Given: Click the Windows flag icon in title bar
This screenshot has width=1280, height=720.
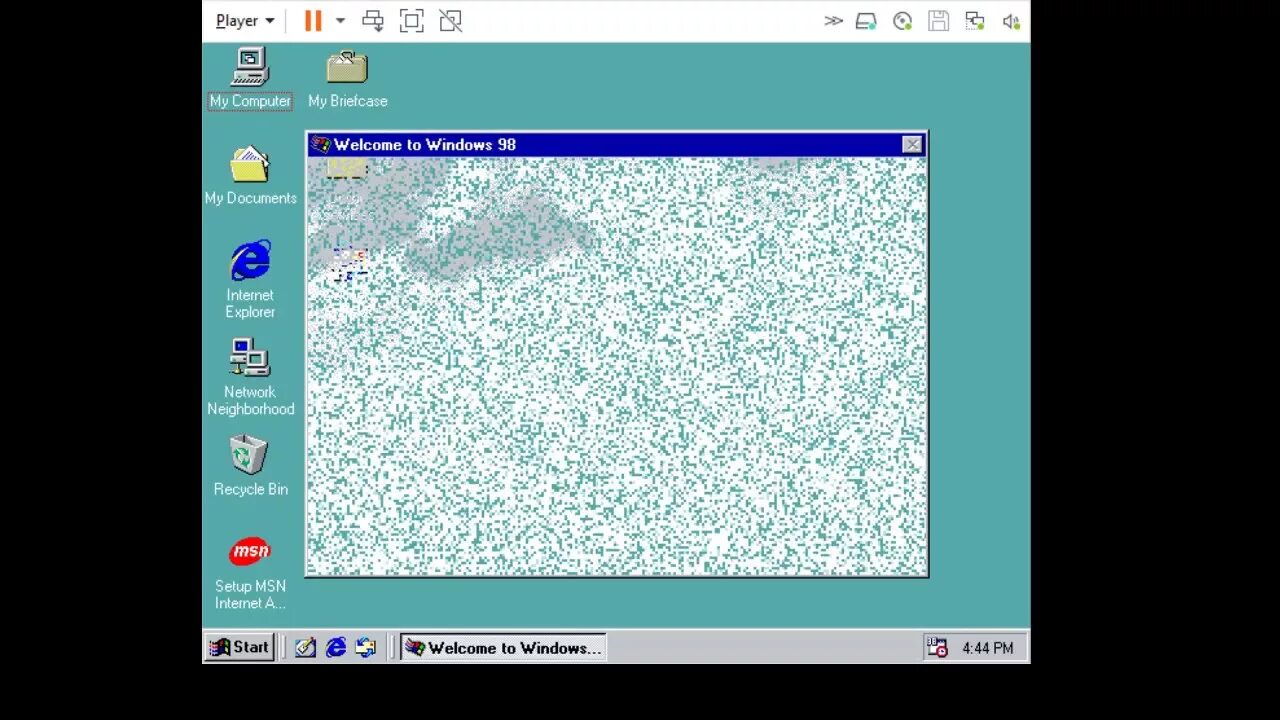Looking at the screenshot, I should click(321, 145).
